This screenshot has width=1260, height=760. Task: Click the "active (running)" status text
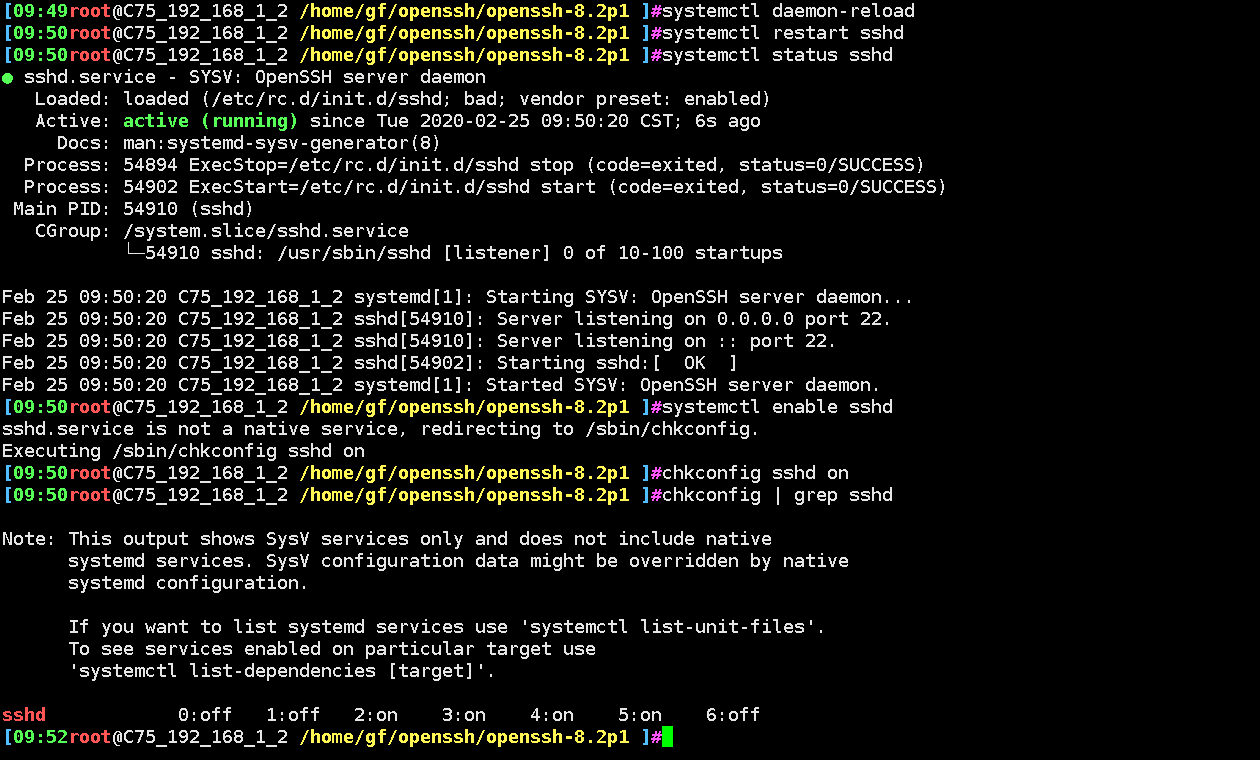[x=211, y=121]
